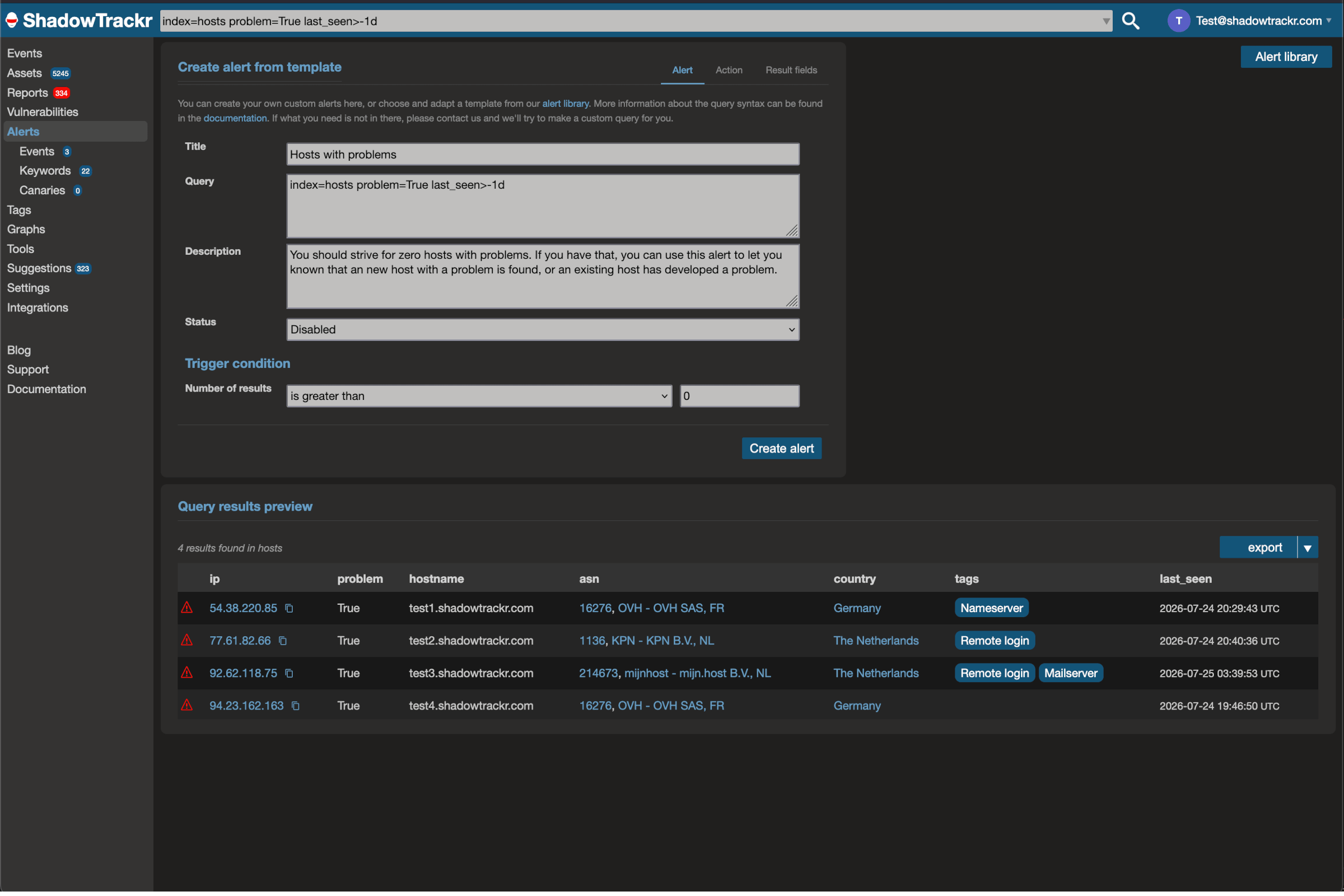Open IP link 94.23.162.163
The width and height of the screenshot is (1344, 896).
246,706
